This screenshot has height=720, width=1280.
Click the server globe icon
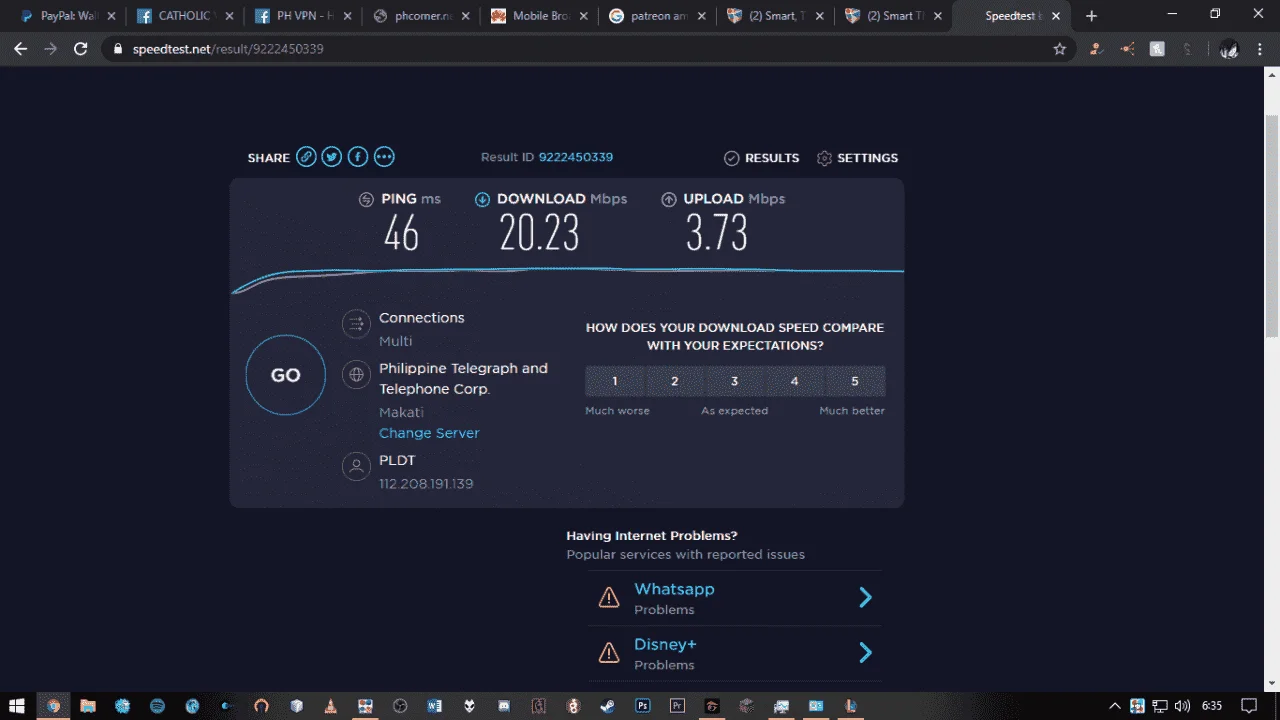tap(356, 375)
